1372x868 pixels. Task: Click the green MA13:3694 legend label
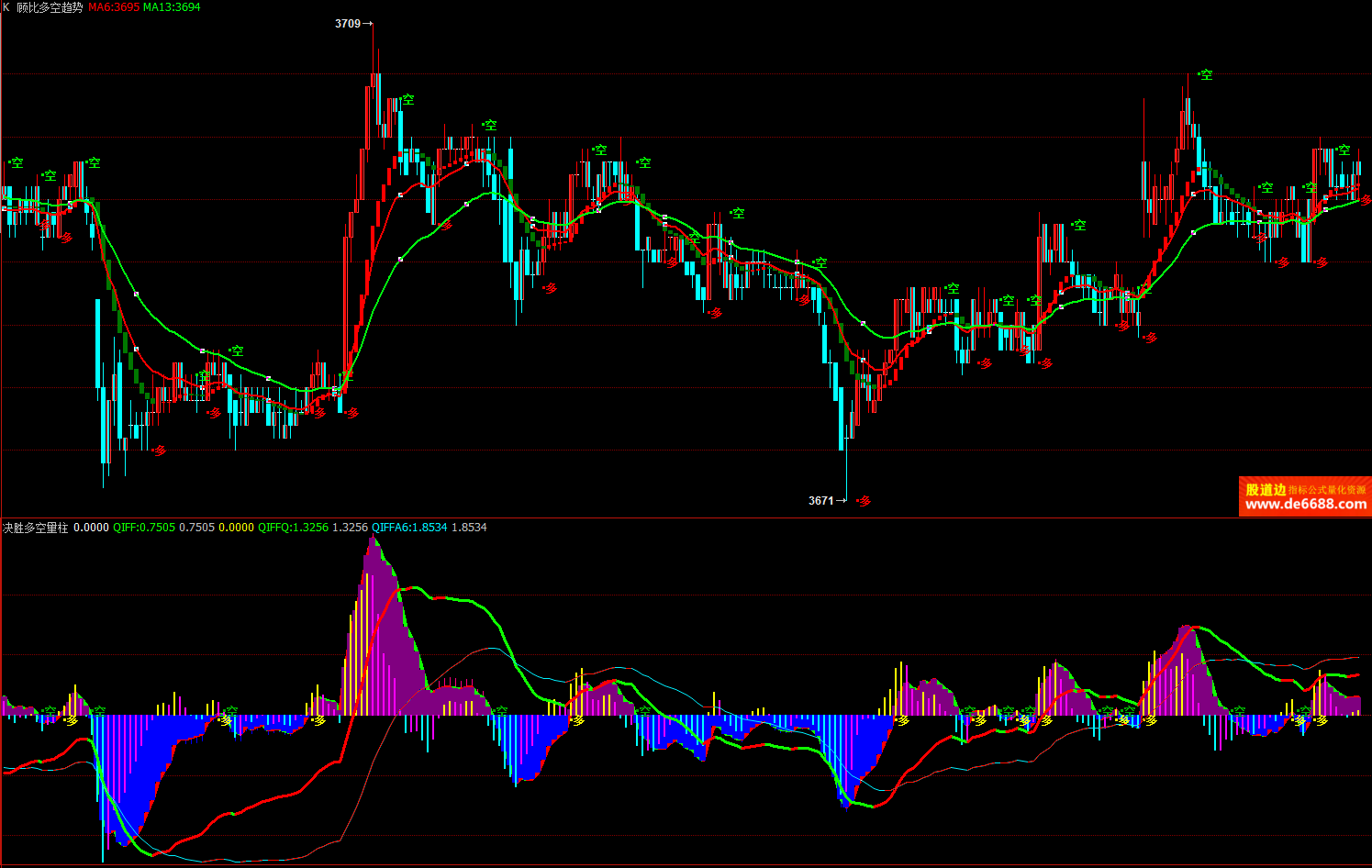pyautogui.click(x=172, y=7)
